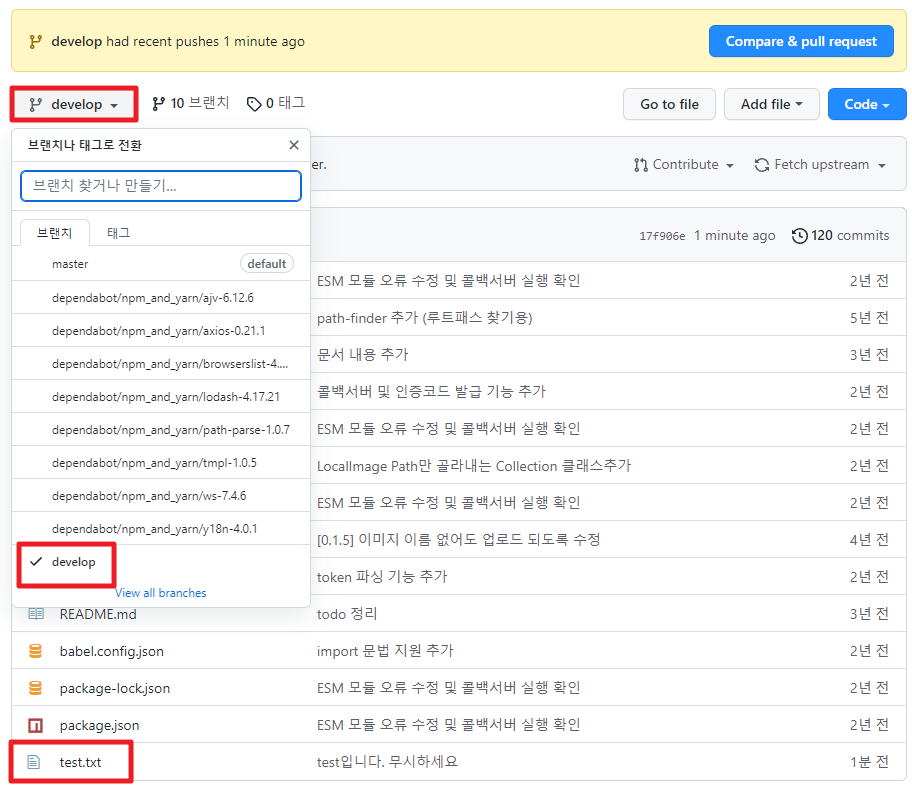Click branch icon in the yellow banner

tap(35, 42)
